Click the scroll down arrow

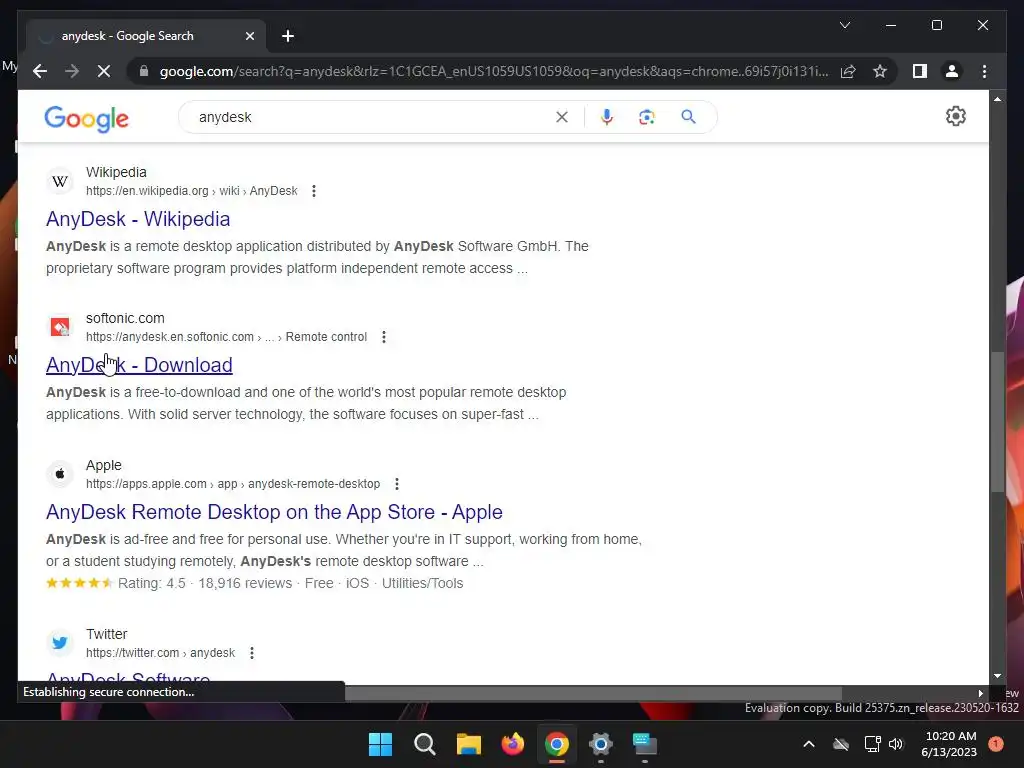click(x=997, y=676)
